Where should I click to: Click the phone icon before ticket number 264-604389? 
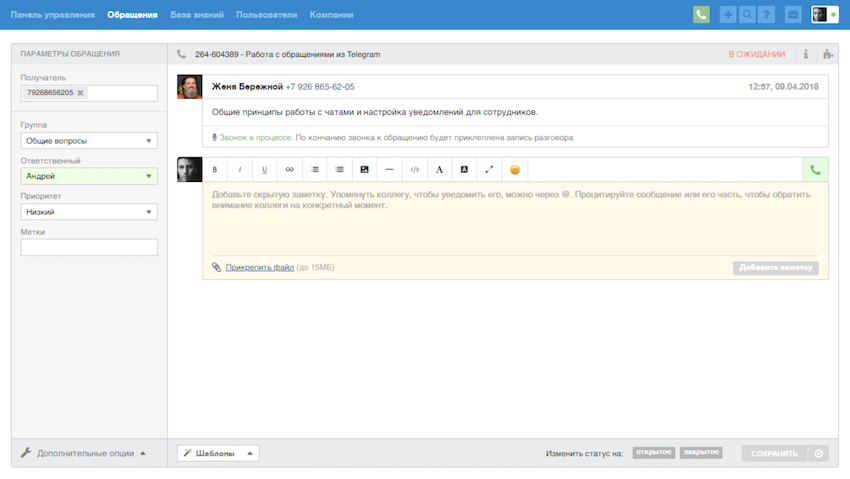182,54
